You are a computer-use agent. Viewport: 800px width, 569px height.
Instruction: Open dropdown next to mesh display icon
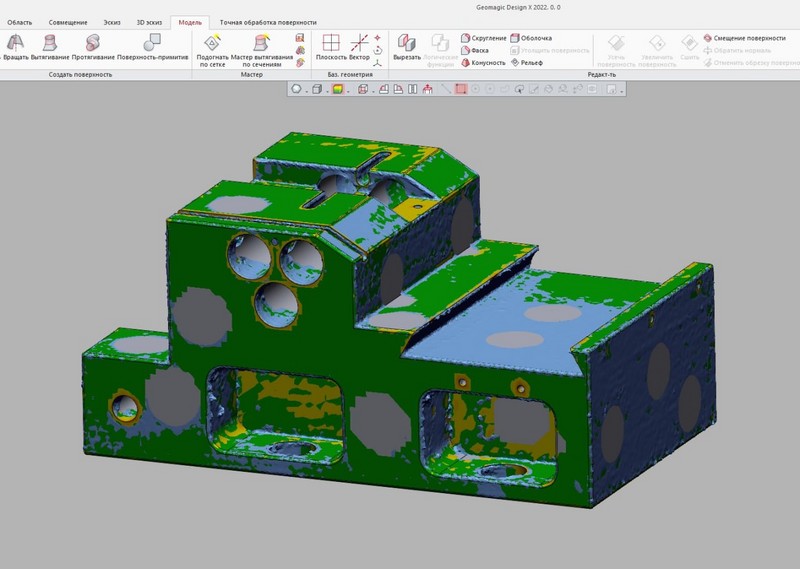pos(306,91)
